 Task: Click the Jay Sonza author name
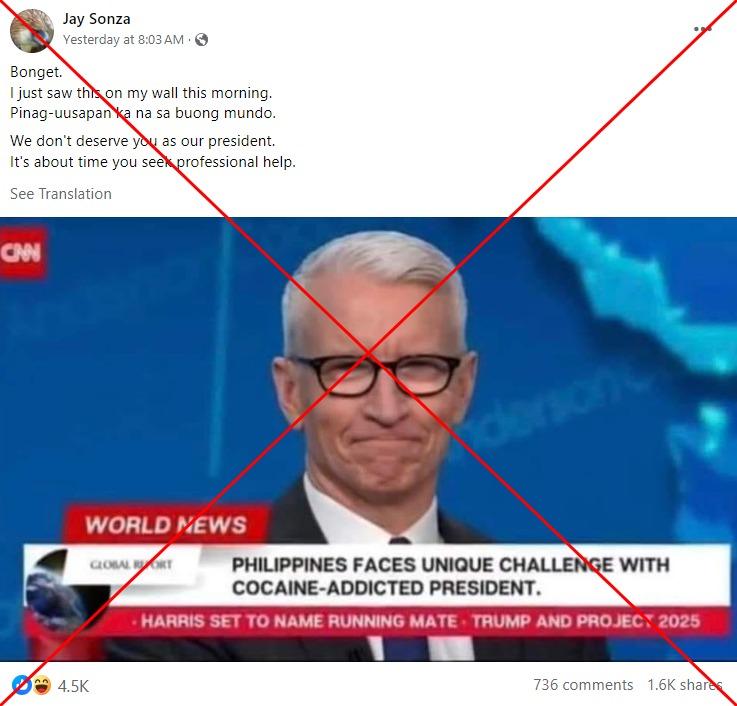pyautogui.click(x=96, y=19)
